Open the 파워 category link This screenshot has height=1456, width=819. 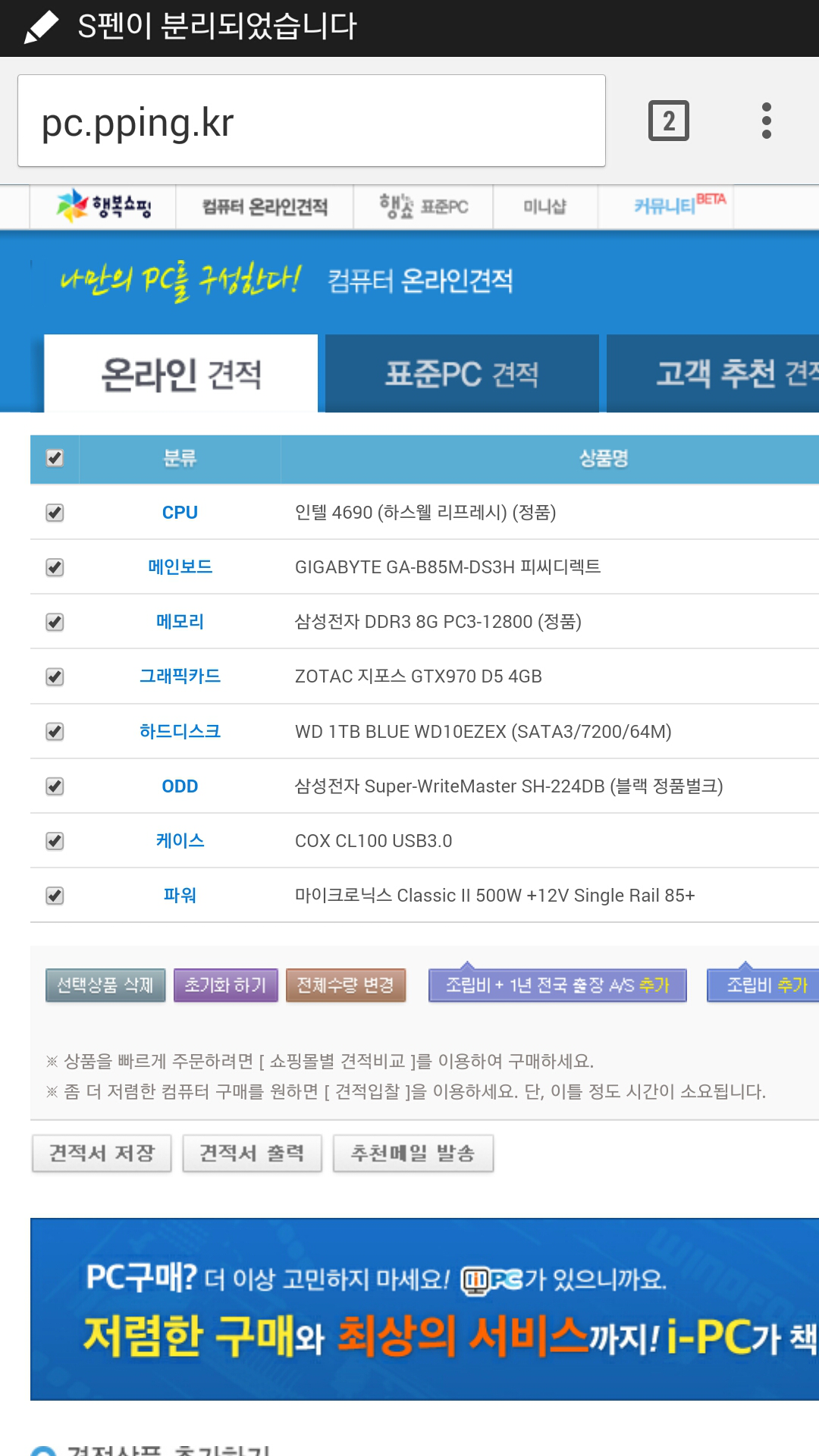point(180,895)
